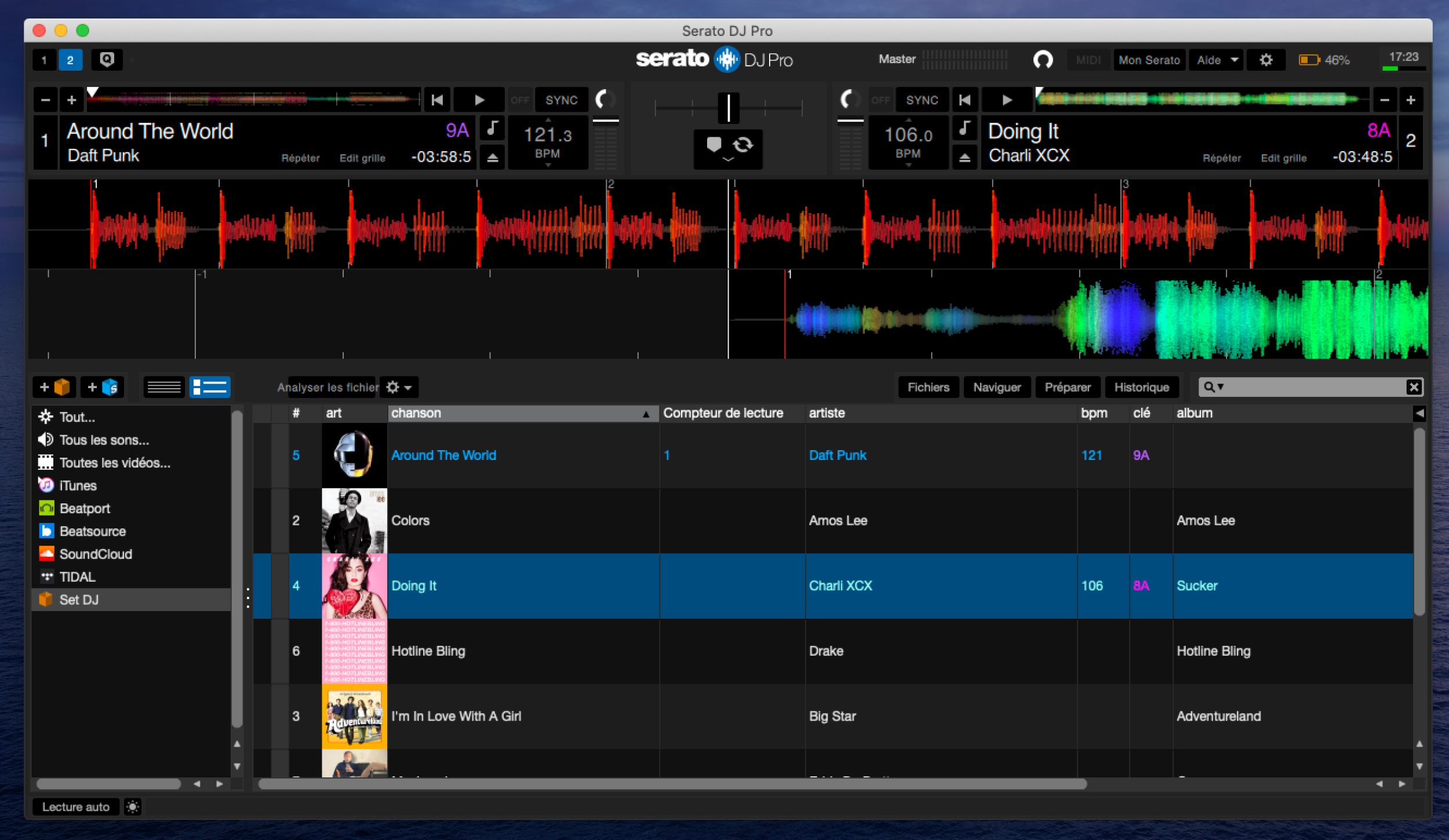
Task: Open Mon Serato
Action: tap(1149, 60)
